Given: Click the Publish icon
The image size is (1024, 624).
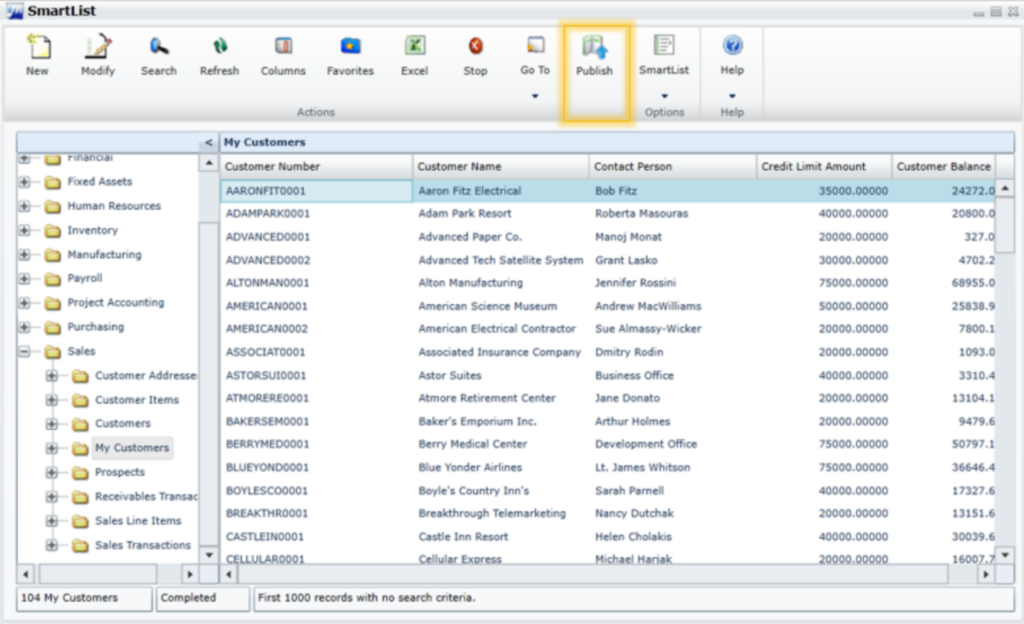Looking at the screenshot, I should [594, 47].
